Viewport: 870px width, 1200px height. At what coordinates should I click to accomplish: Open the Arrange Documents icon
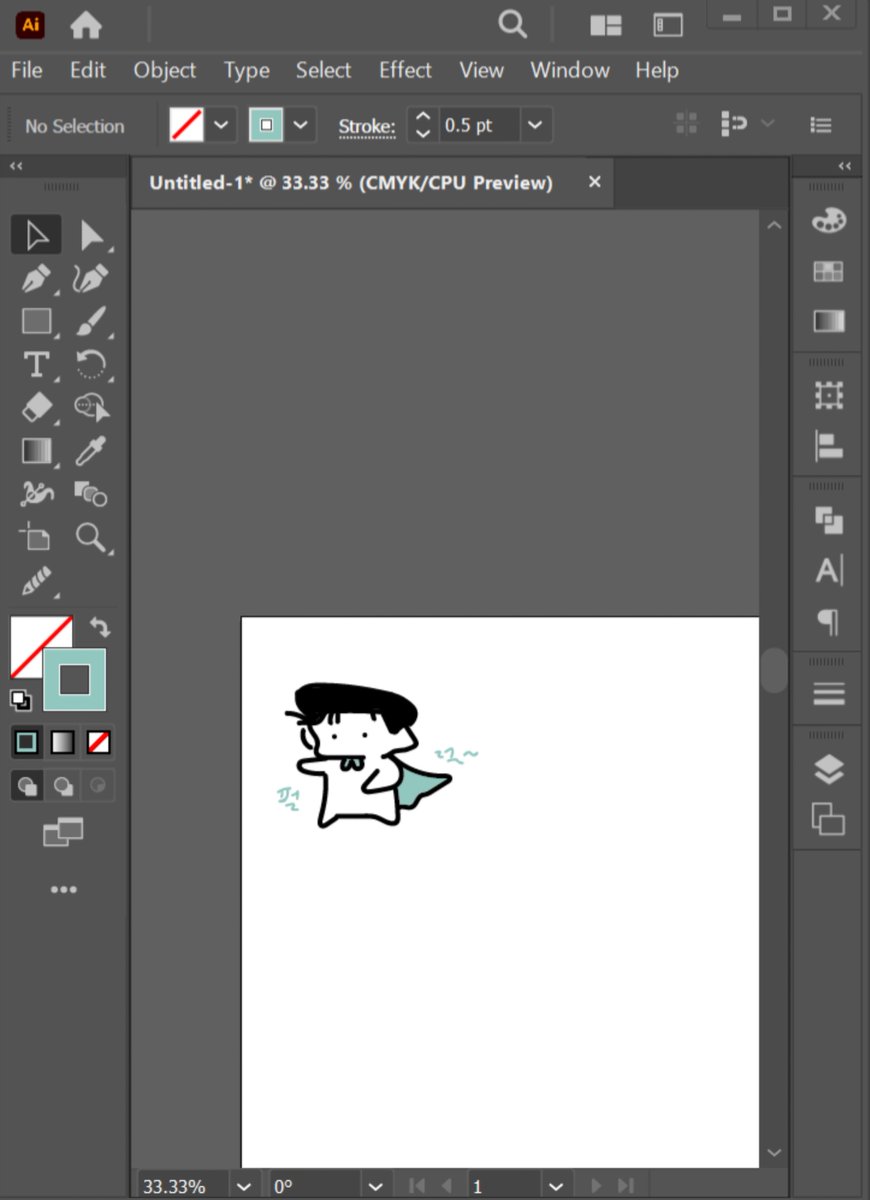pyautogui.click(x=606, y=26)
